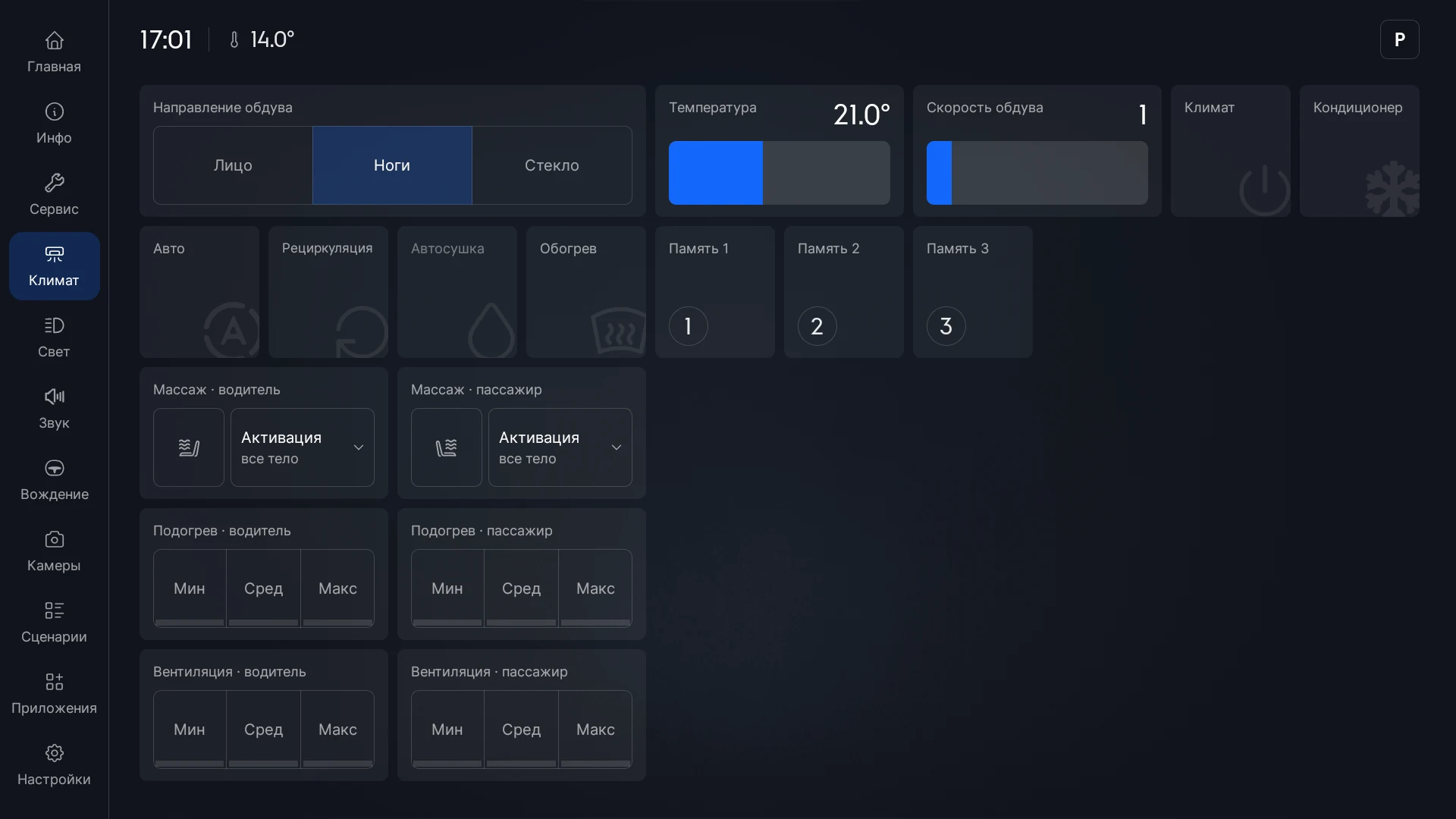The height and width of the screenshot is (819, 1456).
Task: Set driver seat heating to Мин
Action: (x=190, y=588)
